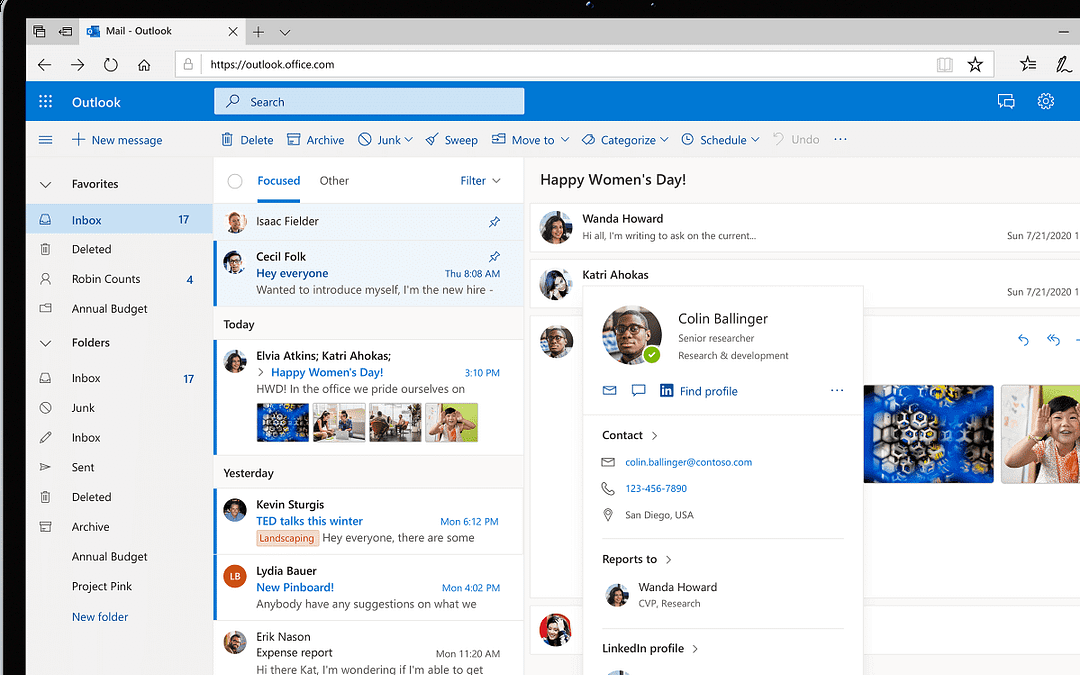Open the chat bubble icon in Outlook header
The width and height of the screenshot is (1080, 675).
(1006, 101)
